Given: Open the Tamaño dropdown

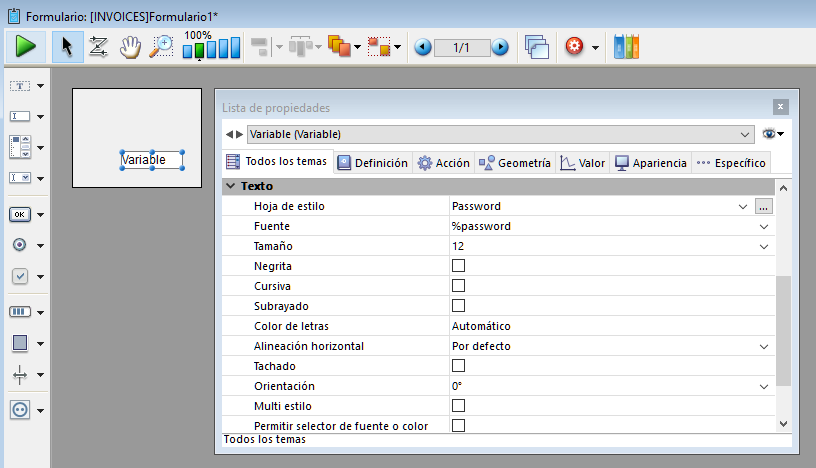Looking at the screenshot, I should point(764,246).
